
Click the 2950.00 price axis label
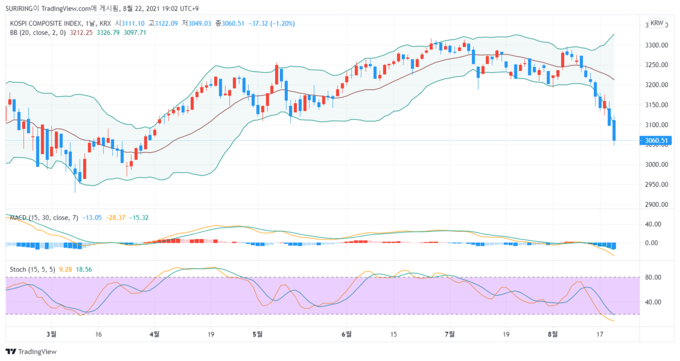click(x=657, y=185)
